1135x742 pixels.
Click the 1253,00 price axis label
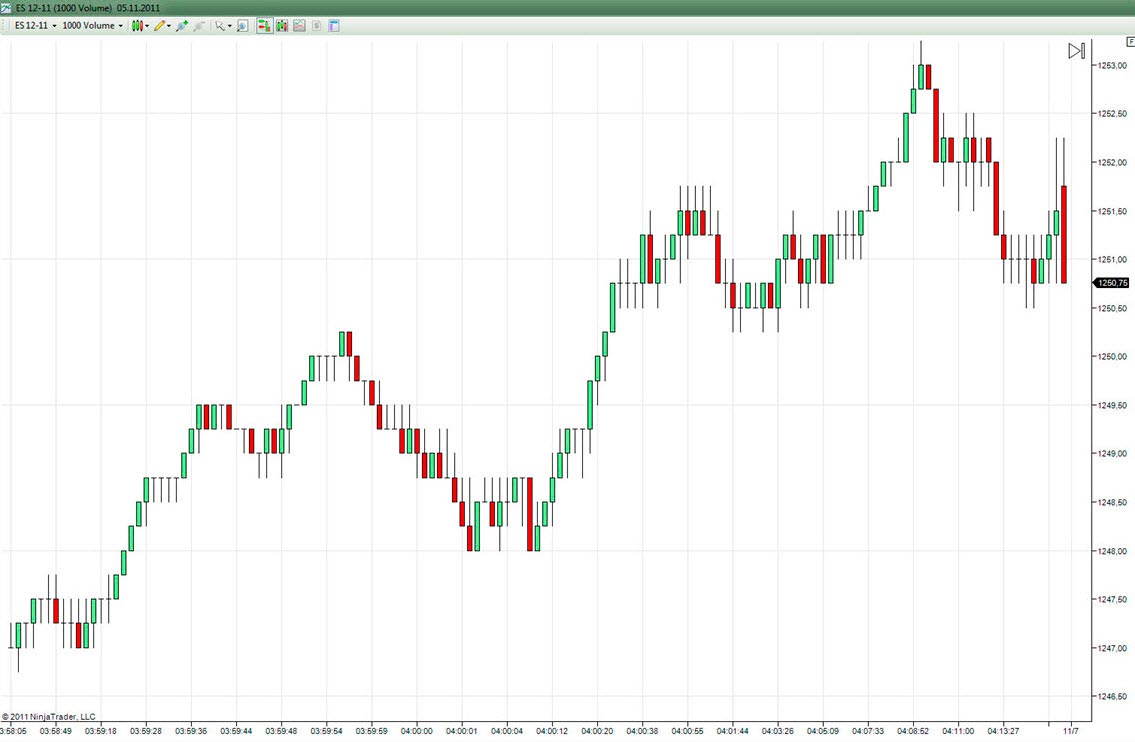[1112, 65]
